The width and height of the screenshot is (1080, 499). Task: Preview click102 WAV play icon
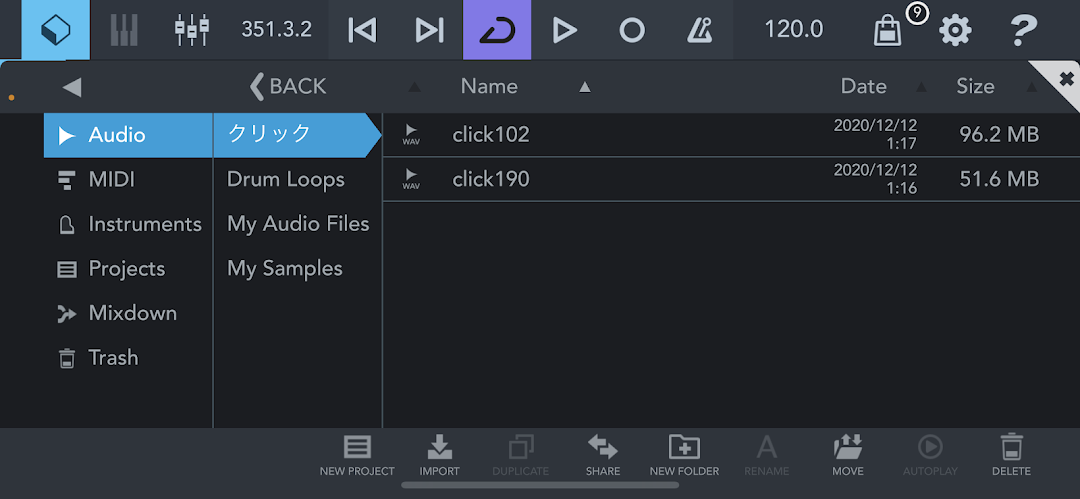point(411,134)
